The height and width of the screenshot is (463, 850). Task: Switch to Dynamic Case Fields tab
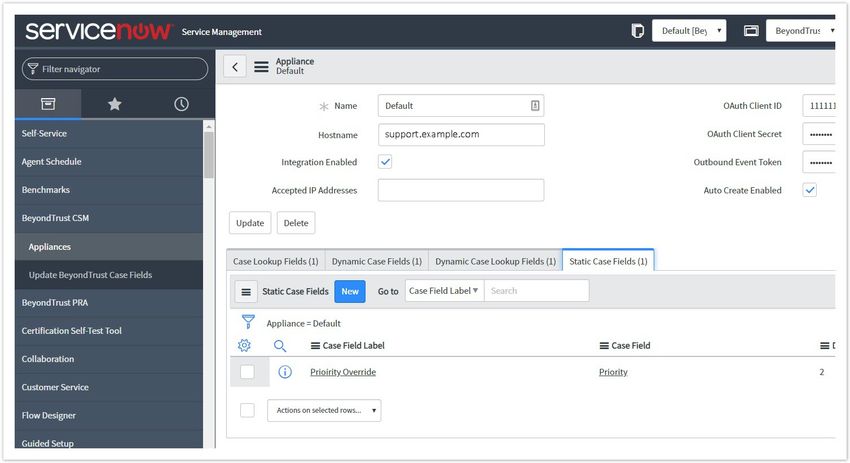click(377, 261)
